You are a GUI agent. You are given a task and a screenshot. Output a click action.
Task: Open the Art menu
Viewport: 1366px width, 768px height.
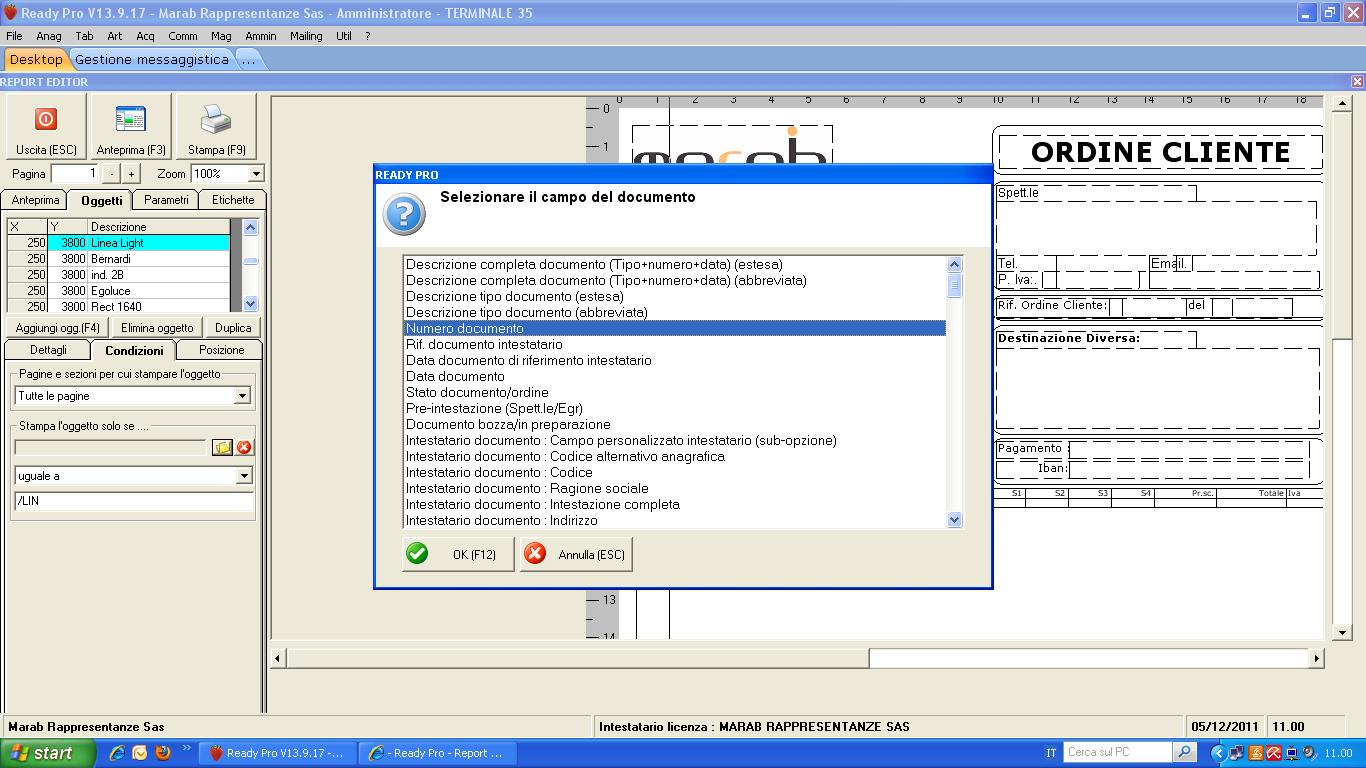pos(114,36)
